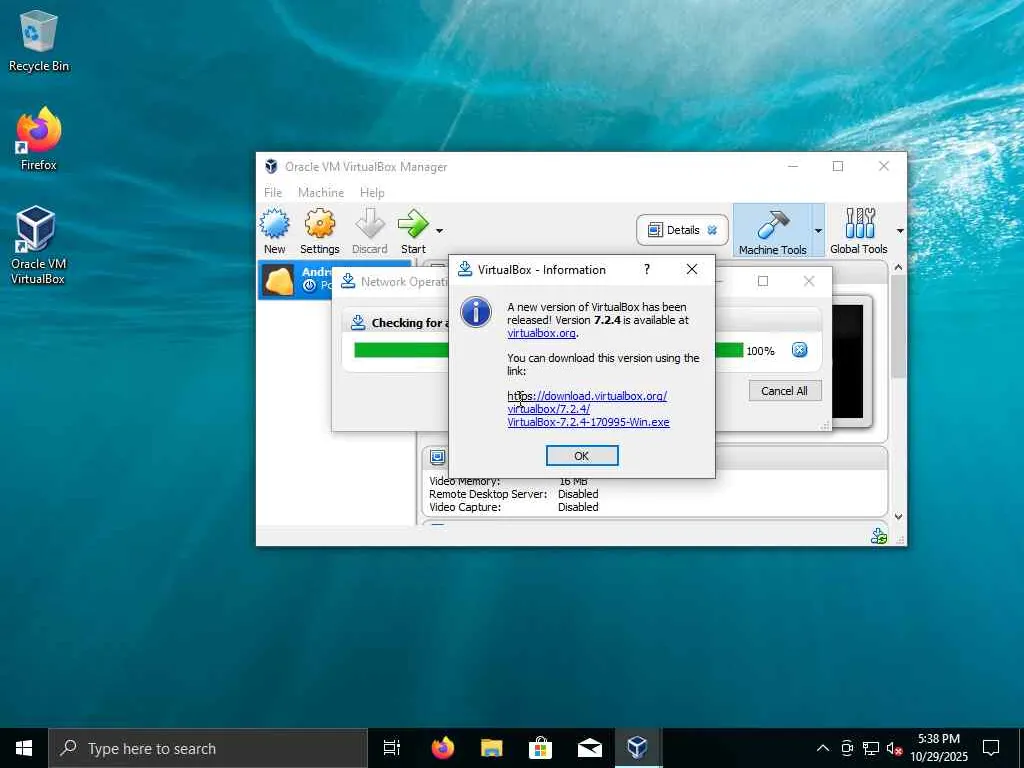The height and width of the screenshot is (768, 1024).
Task: Close the Network Operations window
Action: (808, 281)
